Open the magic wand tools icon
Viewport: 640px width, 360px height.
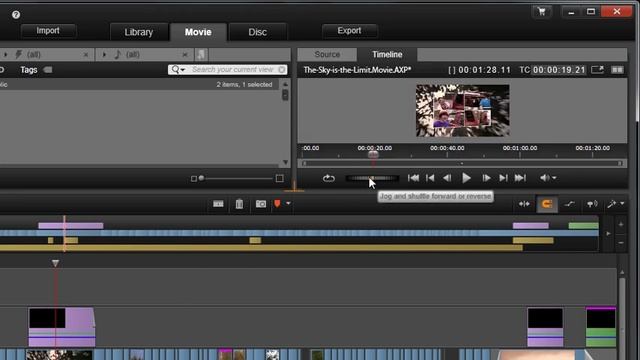[611, 204]
